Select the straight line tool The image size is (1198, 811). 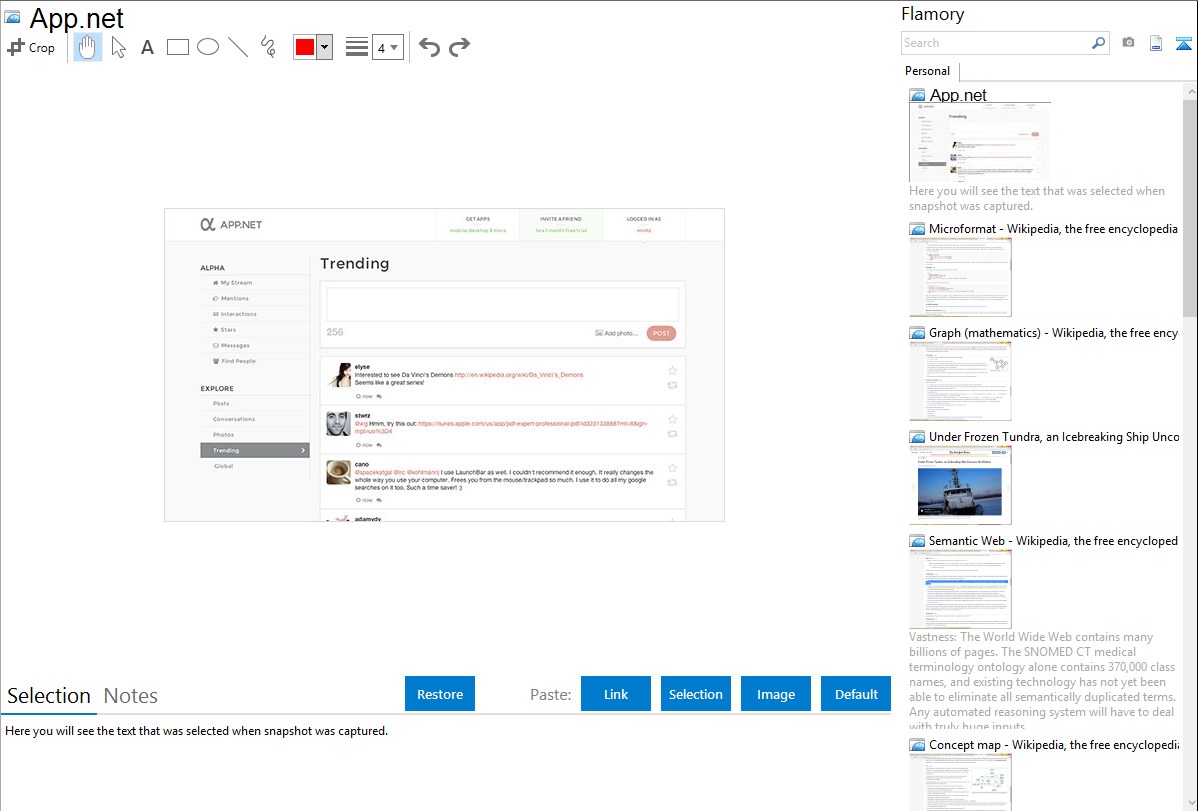pos(238,47)
